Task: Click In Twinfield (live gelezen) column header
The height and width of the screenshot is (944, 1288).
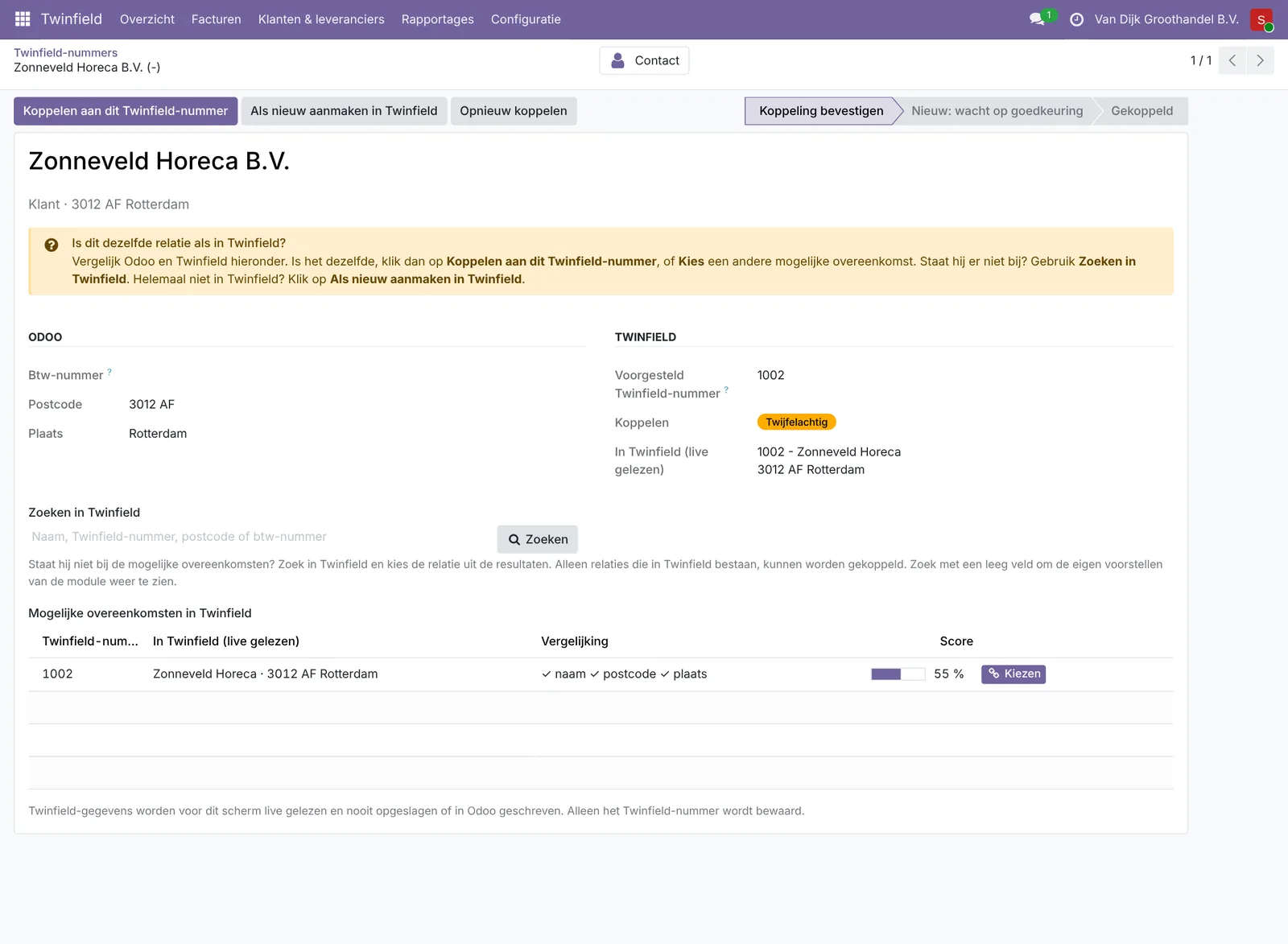Action: tap(226, 641)
